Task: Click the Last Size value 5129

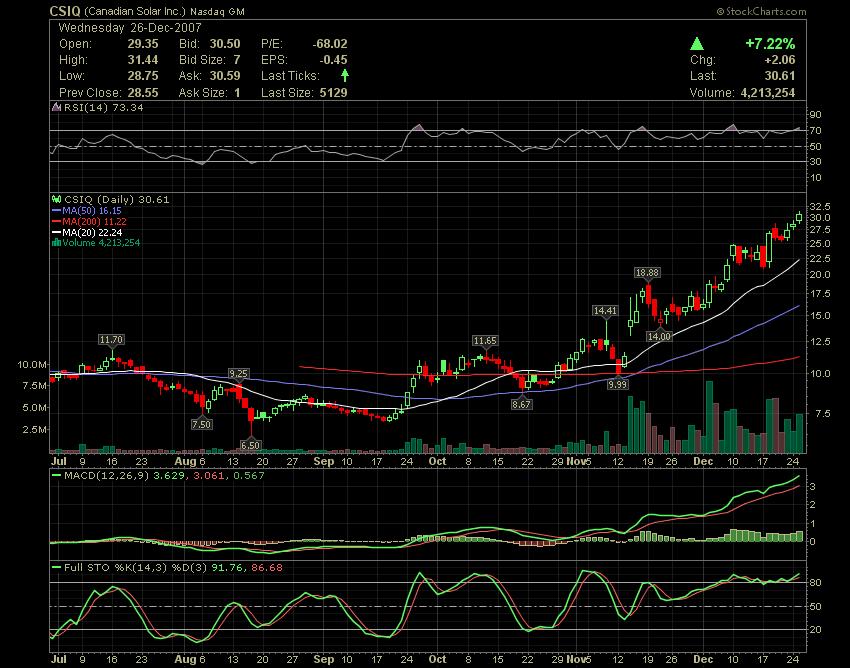Action: (333, 93)
